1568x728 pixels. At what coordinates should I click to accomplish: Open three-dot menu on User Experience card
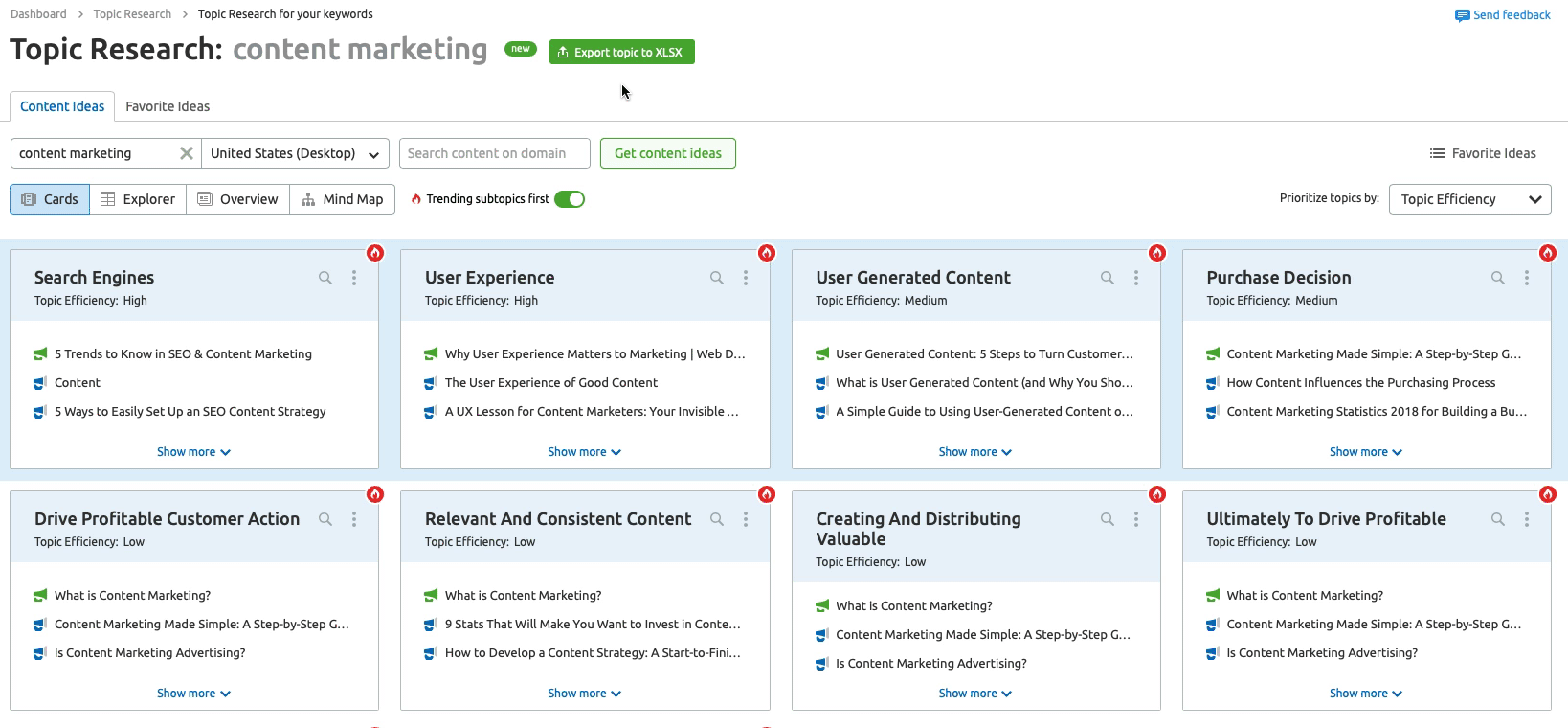click(745, 278)
